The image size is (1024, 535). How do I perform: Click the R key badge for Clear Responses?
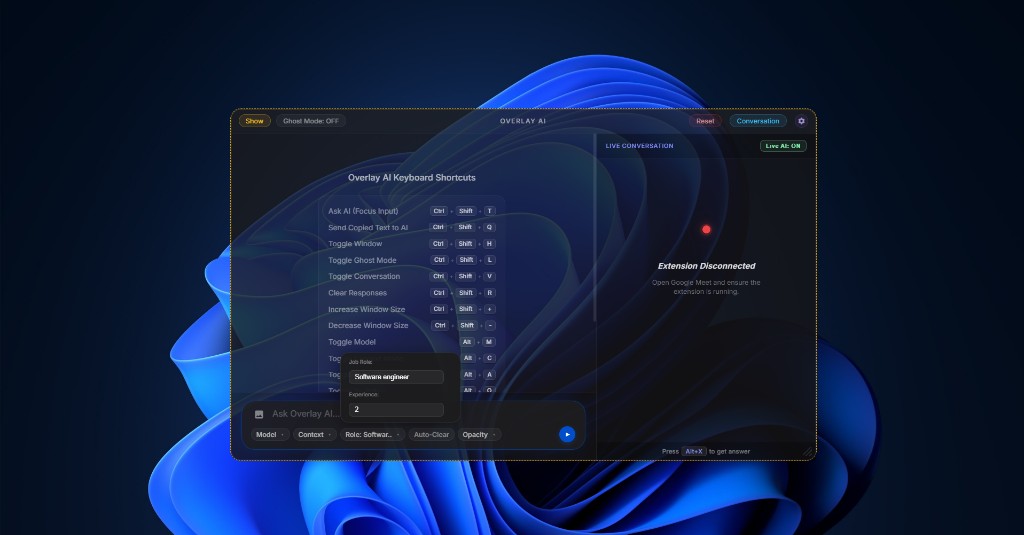[x=490, y=293]
